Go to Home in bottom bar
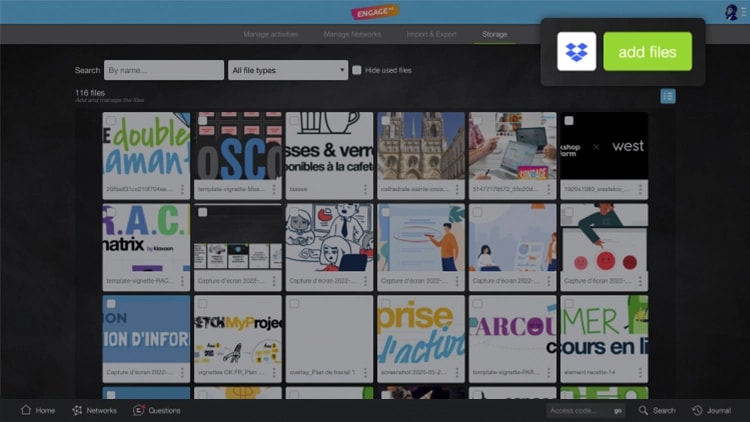 tap(38, 411)
